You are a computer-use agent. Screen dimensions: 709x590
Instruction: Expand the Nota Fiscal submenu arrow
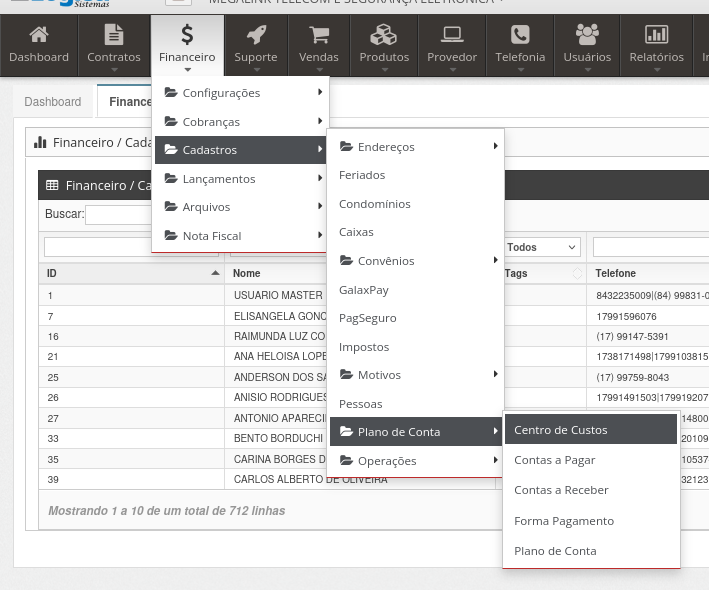coord(320,235)
